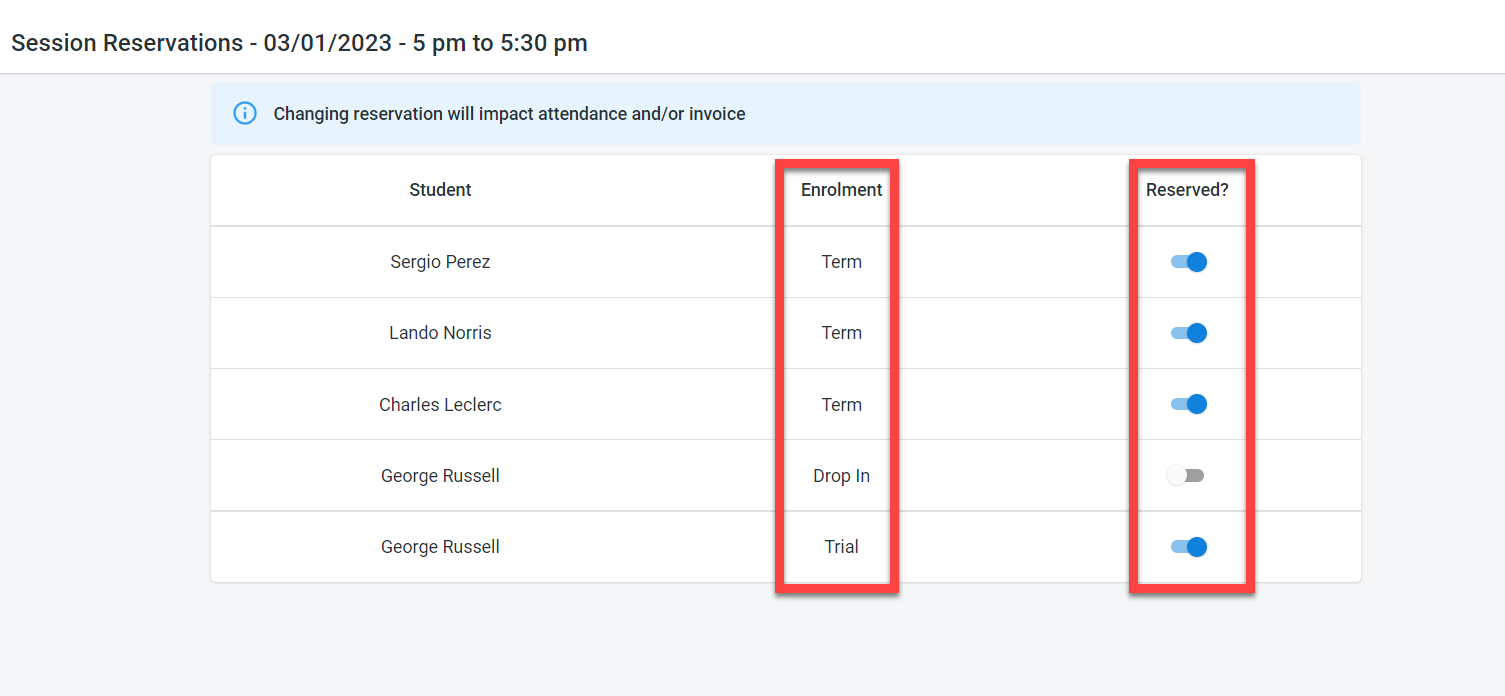Turn off Charles Leclerc's reserved toggle
The image size is (1505, 696).
[1189, 405]
